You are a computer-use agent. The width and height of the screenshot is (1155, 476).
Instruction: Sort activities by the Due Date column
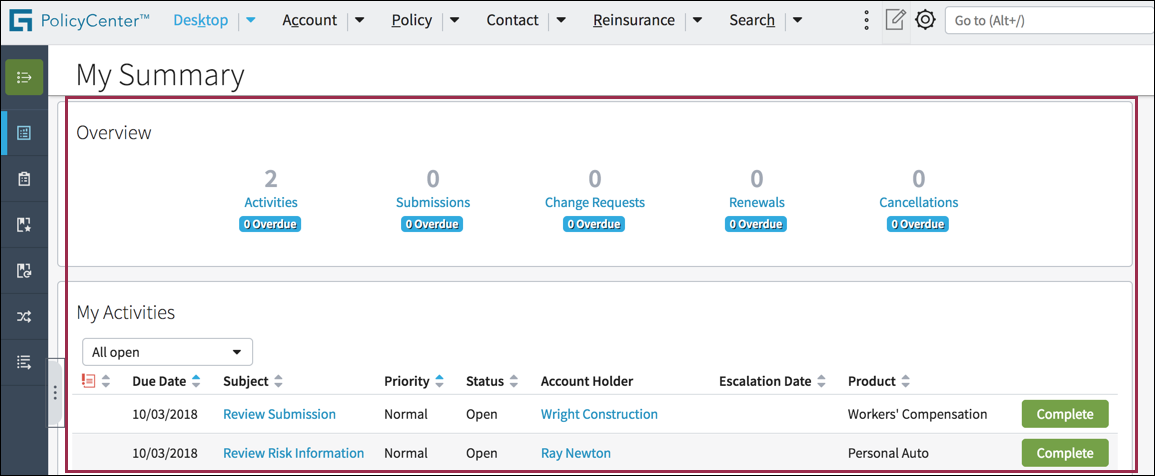coord(159,381)
